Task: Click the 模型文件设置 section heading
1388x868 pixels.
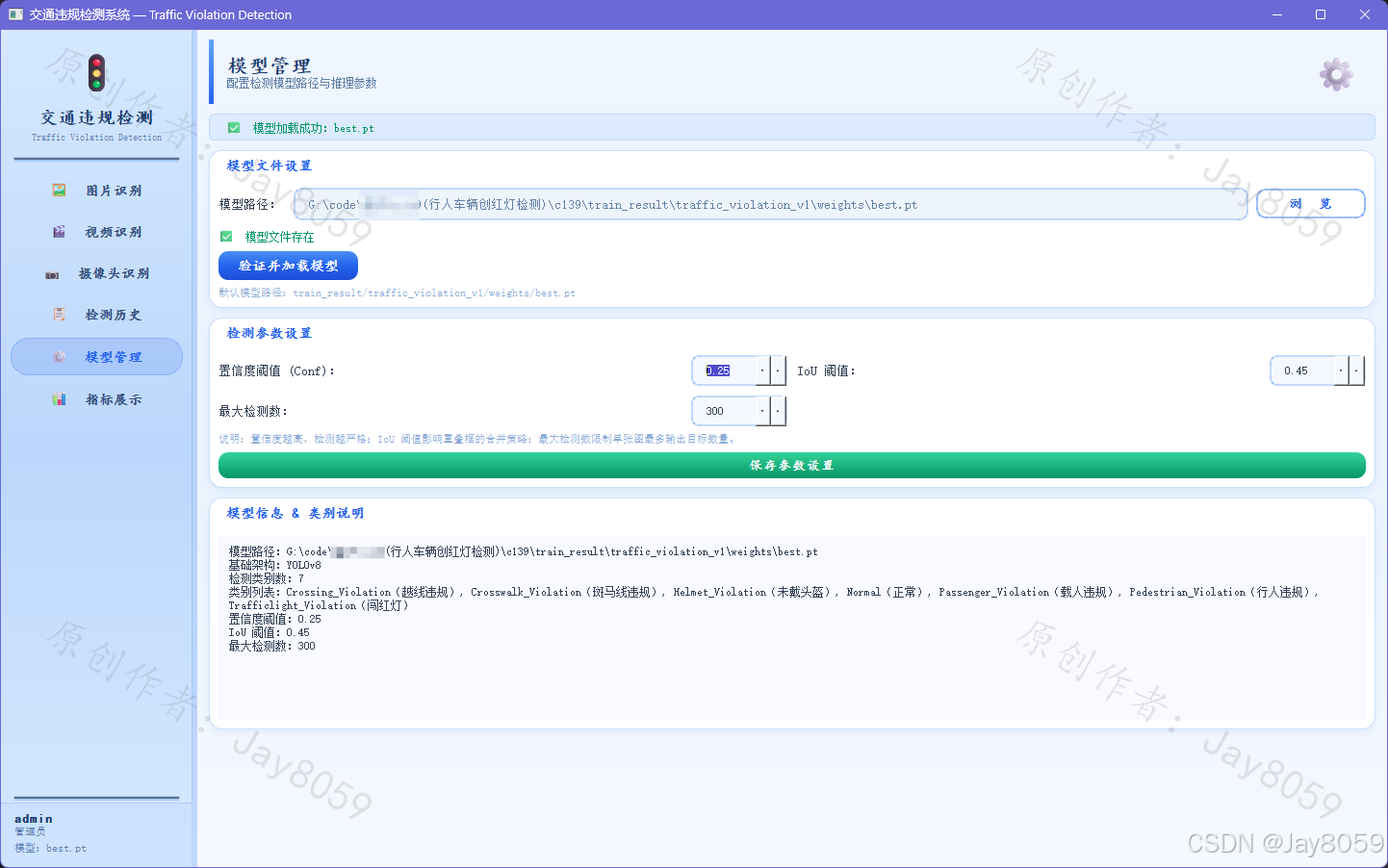Action: pos(269,166)
